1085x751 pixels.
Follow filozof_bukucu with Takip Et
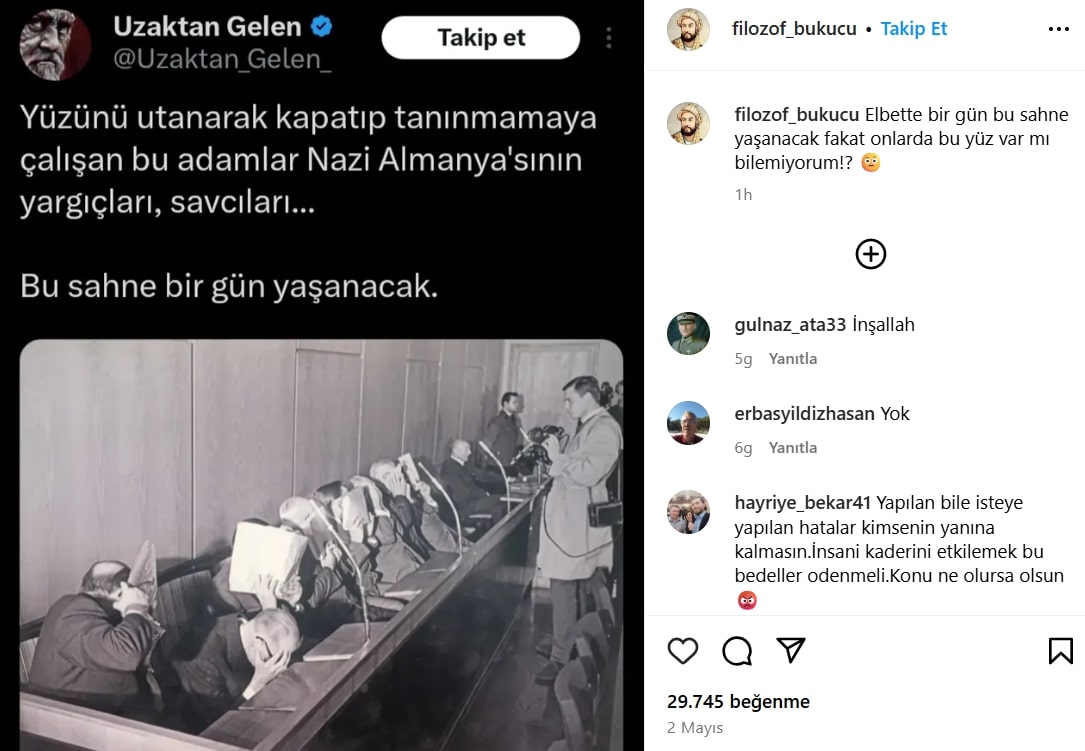pyautogui.click(x=913, y=29)
